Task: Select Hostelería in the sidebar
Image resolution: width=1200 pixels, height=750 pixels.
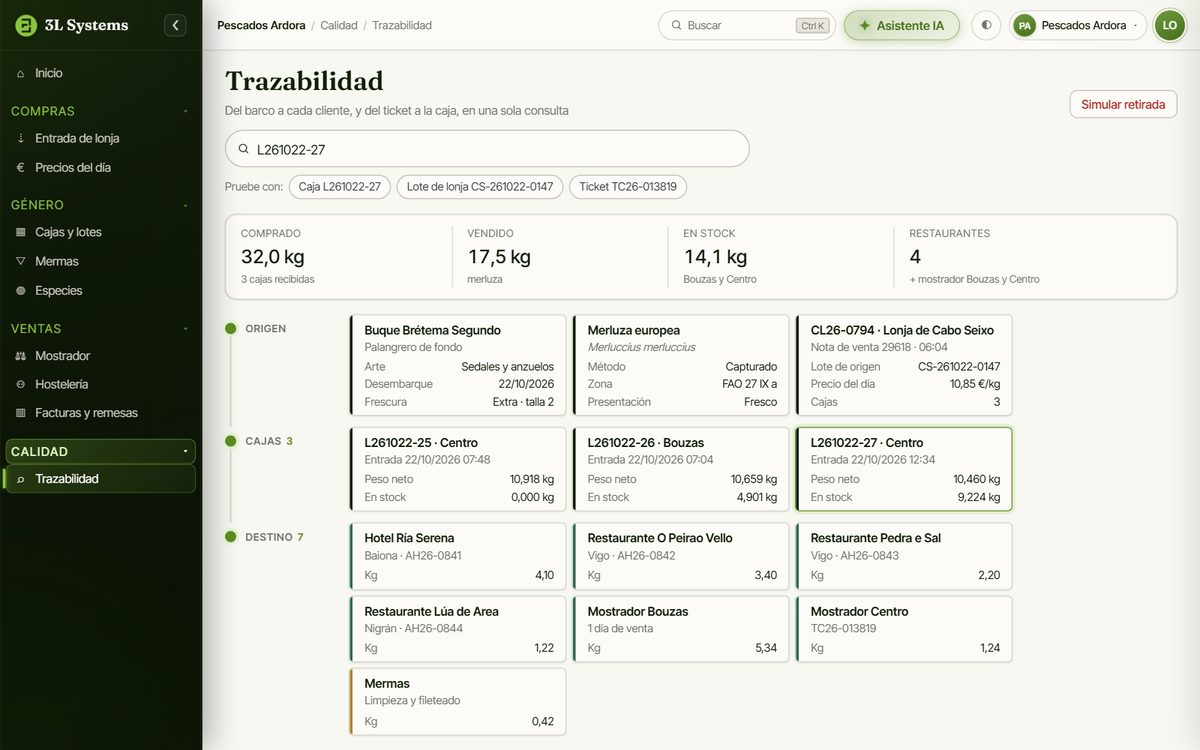Action: [100, 384]
